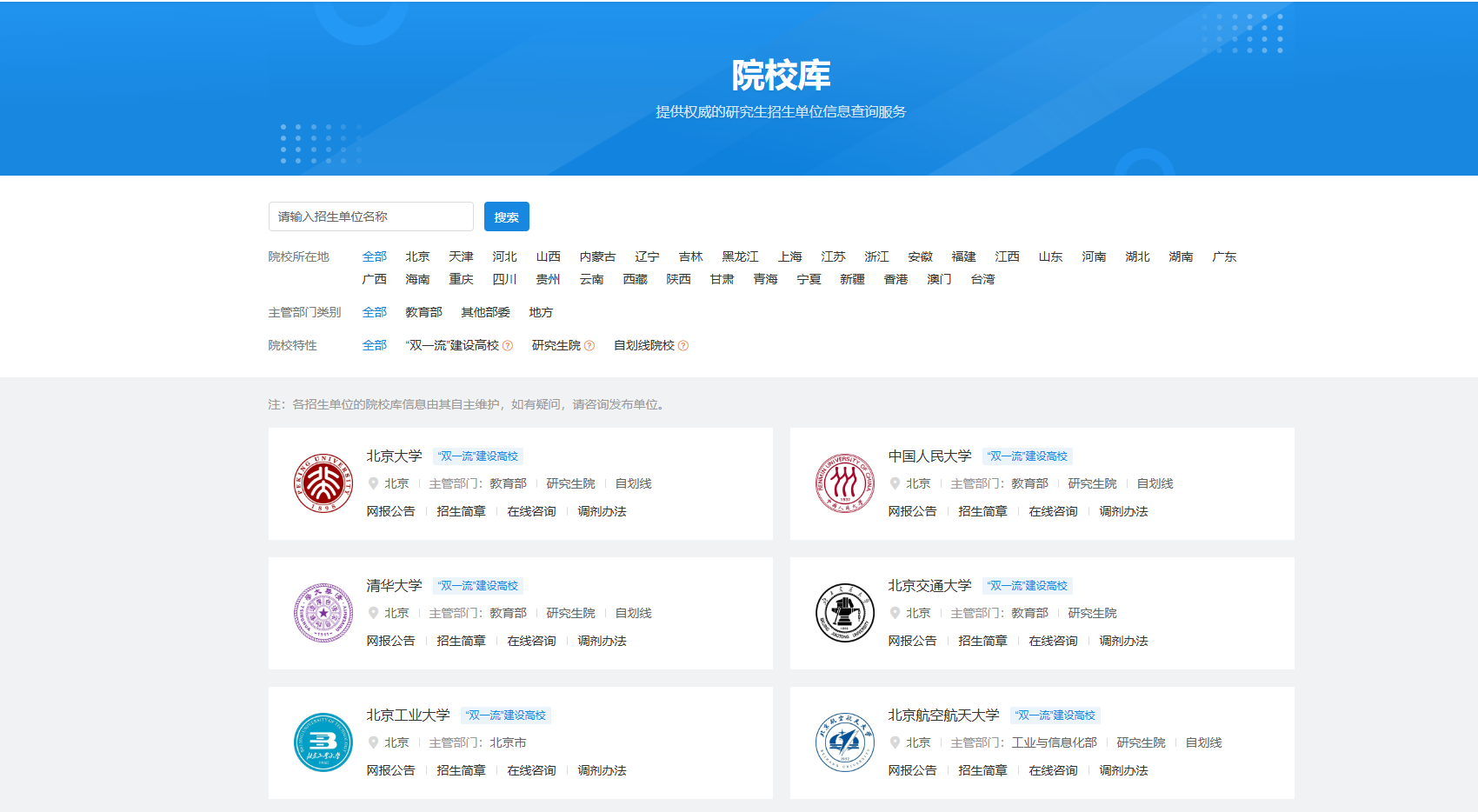Filter by 自划线院校 characteristic
The height and width of the screenshot is (812, 1478).
[x=644, y=345]
